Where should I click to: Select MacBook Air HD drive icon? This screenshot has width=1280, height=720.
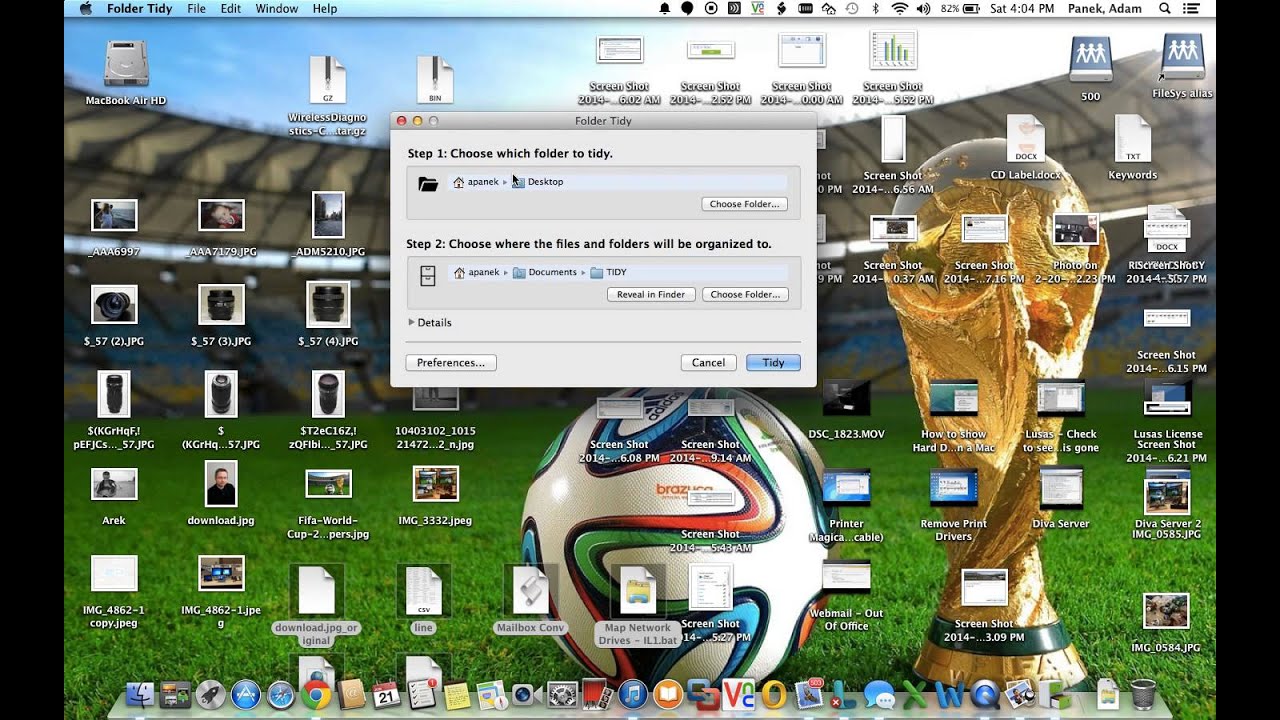pos(126,65)
